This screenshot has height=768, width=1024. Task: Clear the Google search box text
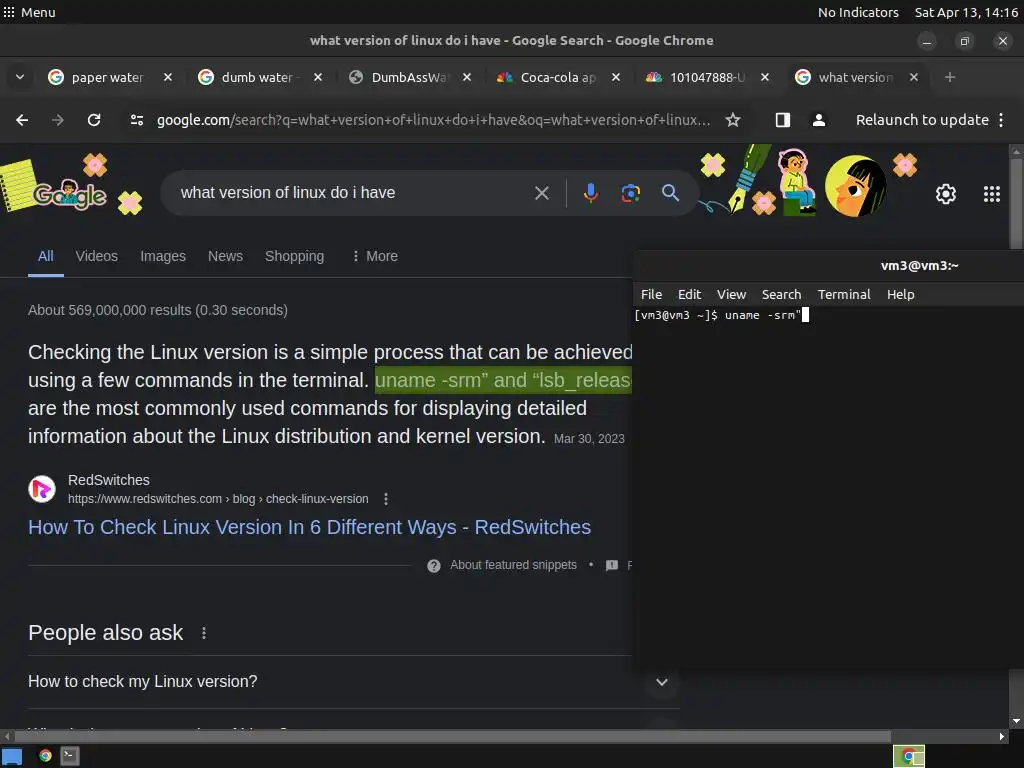point(542,193)
